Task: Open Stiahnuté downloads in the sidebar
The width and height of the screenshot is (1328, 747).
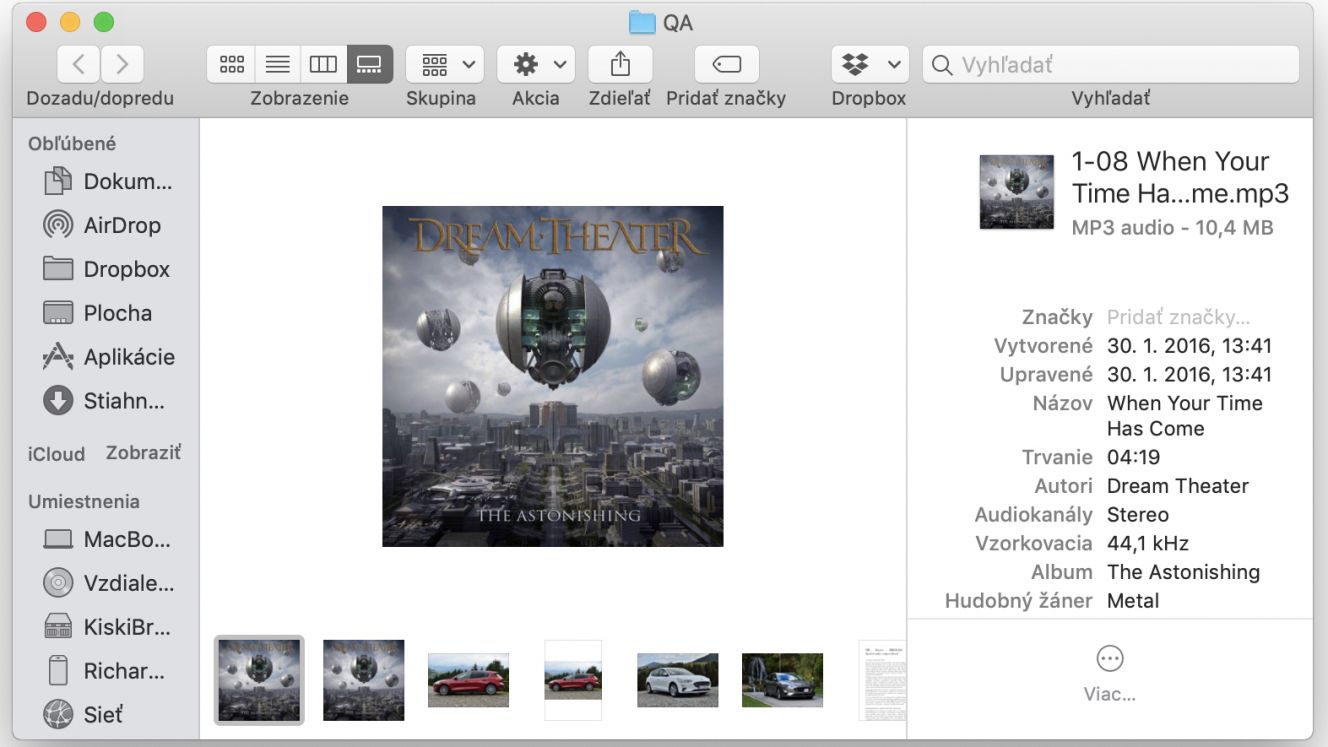Action: 104,401
